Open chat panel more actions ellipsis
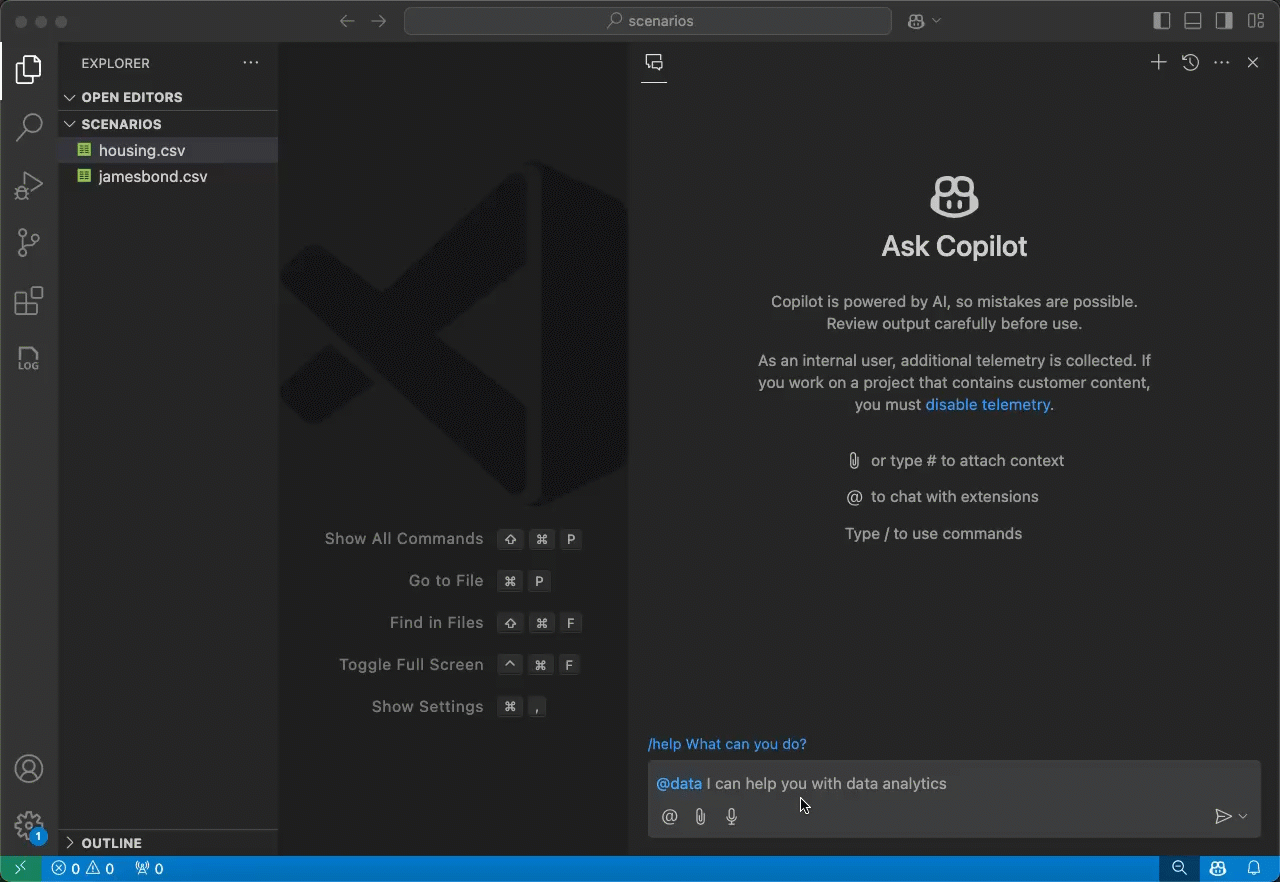Viewport: 1280px width, 882px height. [1221, 62]
